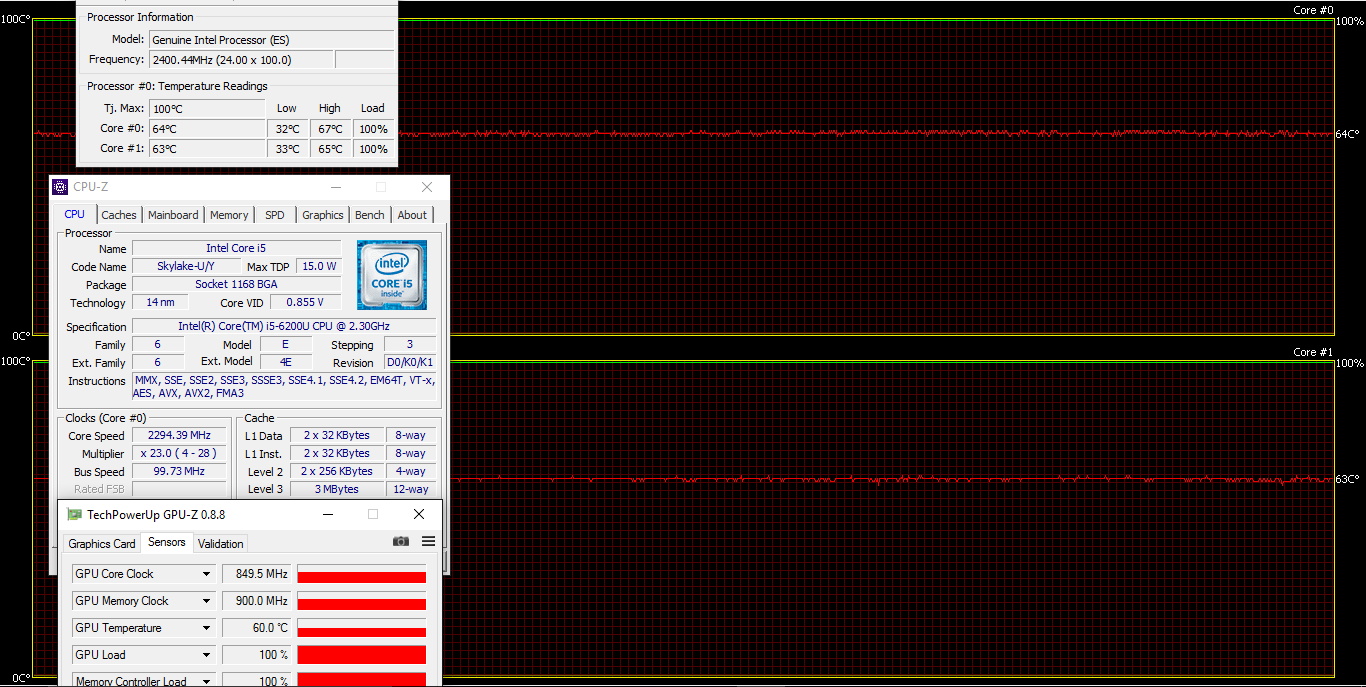Viewport: 1366px width, 687px height.
Task: Close the GPU-Z window
Action: pos(419,514)
